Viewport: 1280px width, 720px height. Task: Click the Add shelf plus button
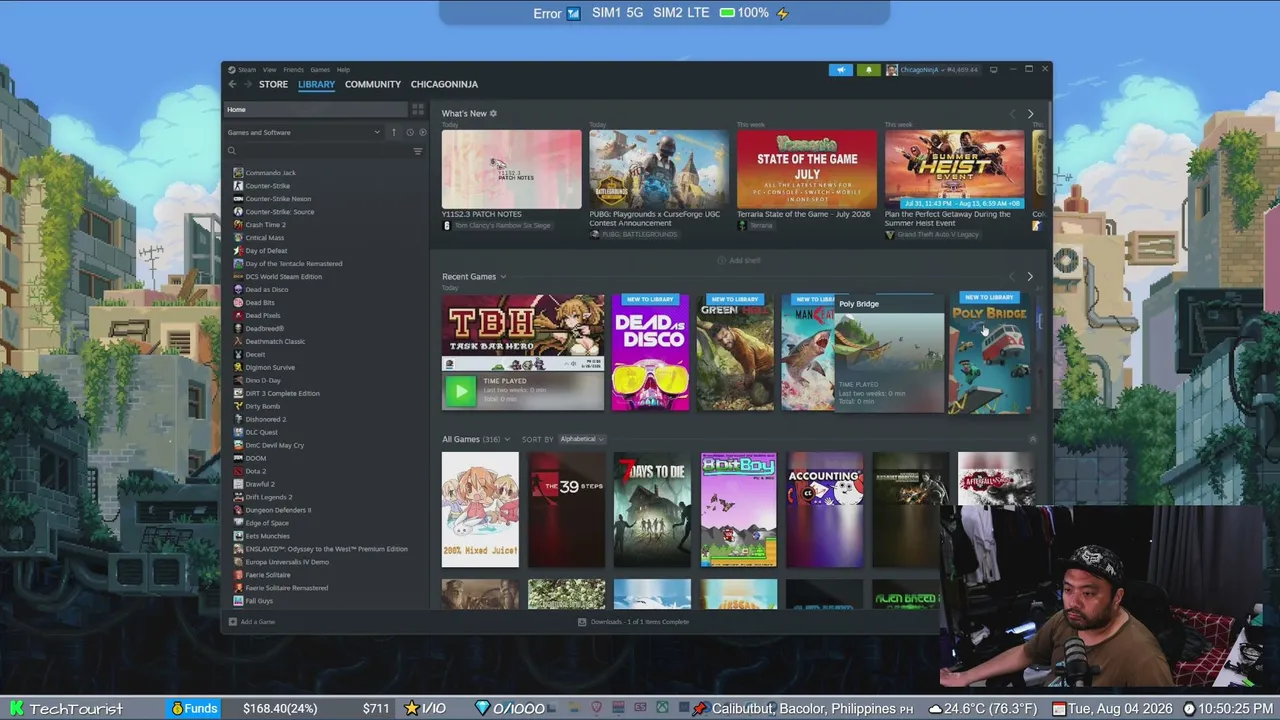point(721,260)
